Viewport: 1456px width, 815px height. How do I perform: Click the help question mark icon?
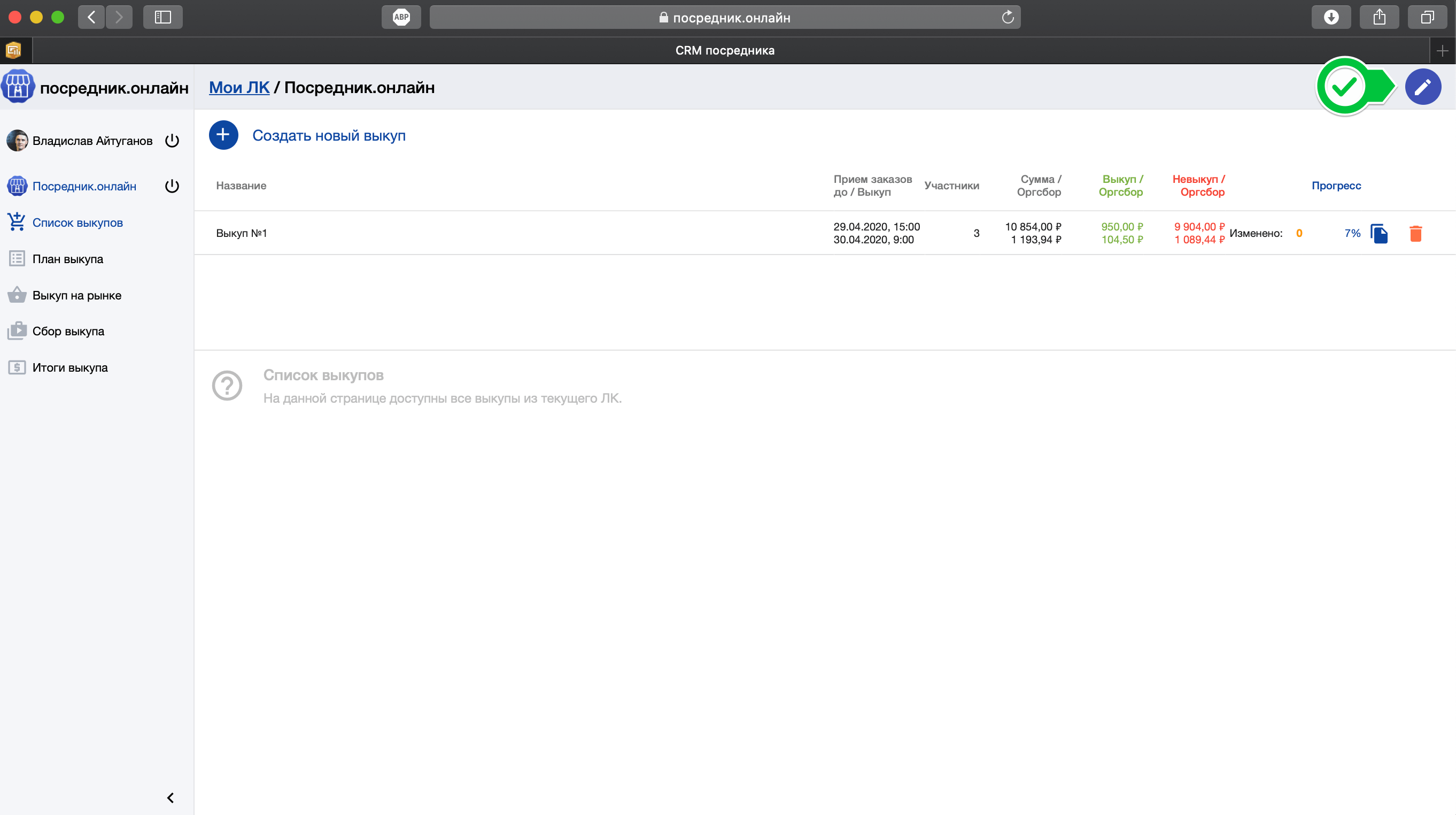click(x=227, y=386)
